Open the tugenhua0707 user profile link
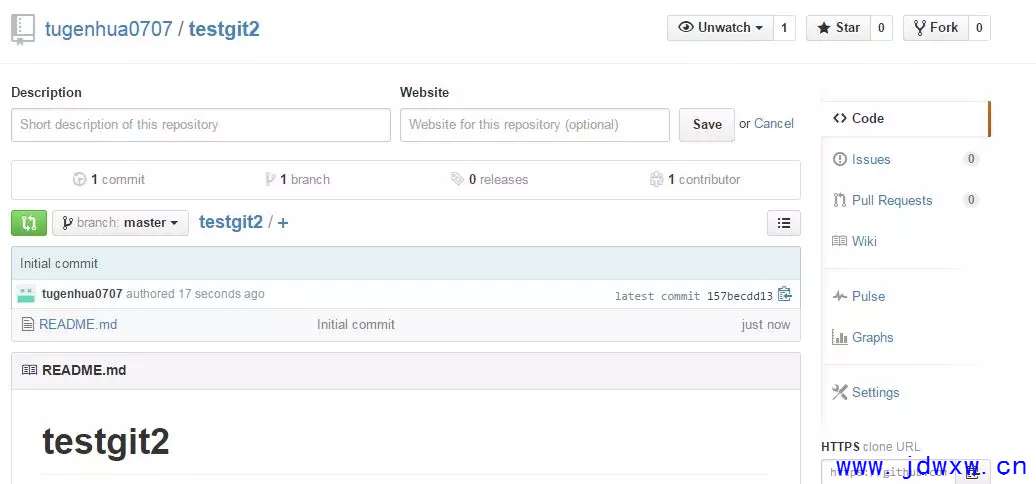Image resolution: width=1036 pixels, height=484 pixels. pyautogui.click(x=108, y=29)
